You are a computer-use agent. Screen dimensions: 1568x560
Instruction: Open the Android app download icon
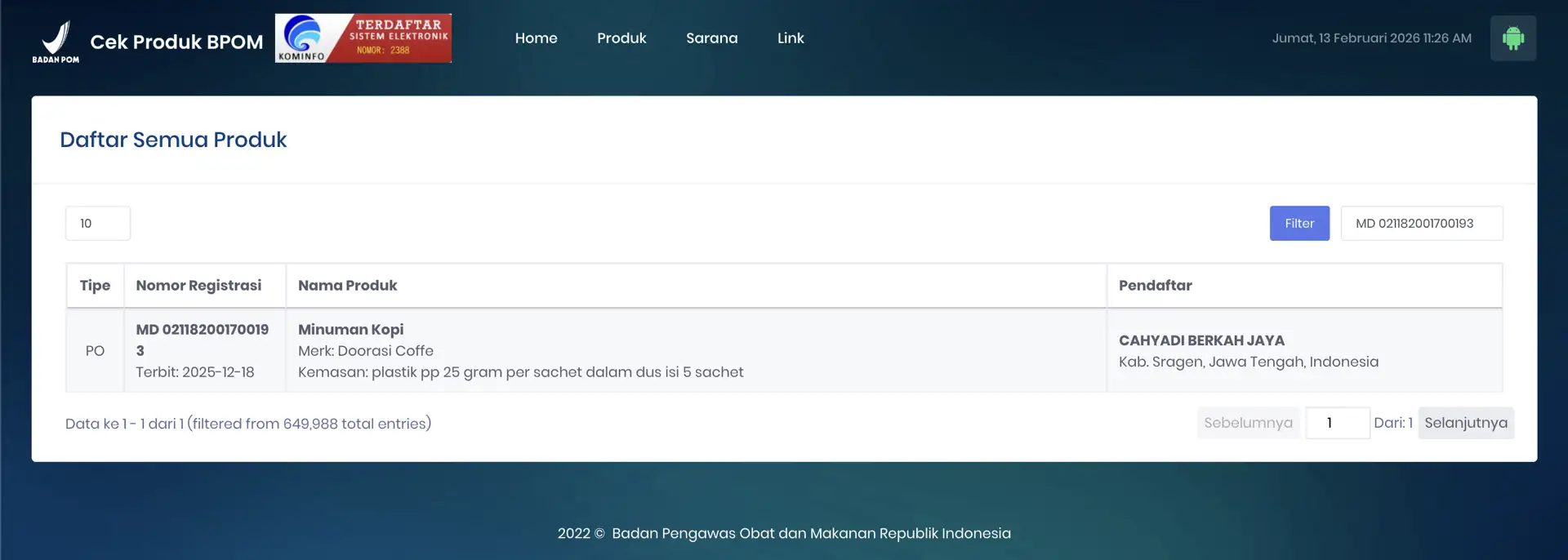point(1512,38)
